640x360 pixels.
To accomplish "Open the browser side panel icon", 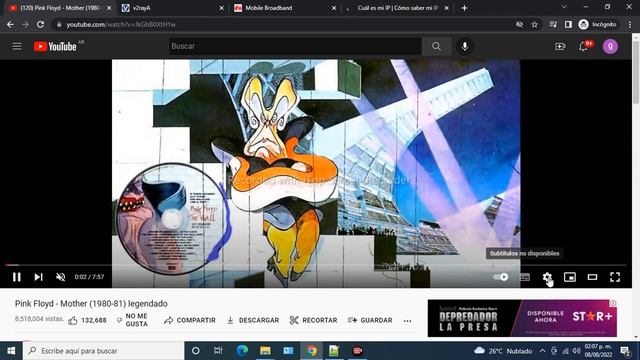I will pos(568,24).
